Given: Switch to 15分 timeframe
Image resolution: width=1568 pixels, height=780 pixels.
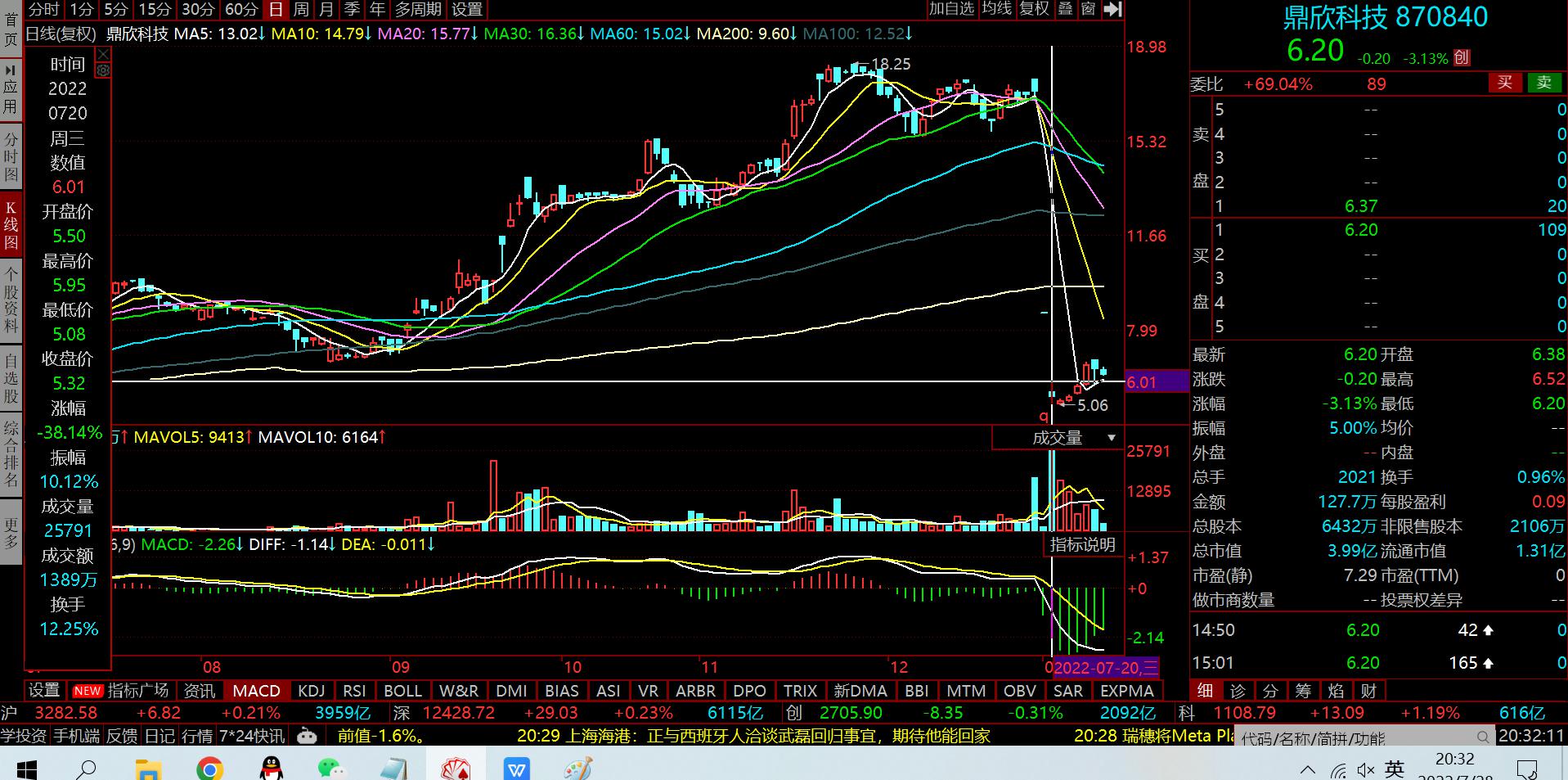Looking at the screenshot, I should [155, 10].
